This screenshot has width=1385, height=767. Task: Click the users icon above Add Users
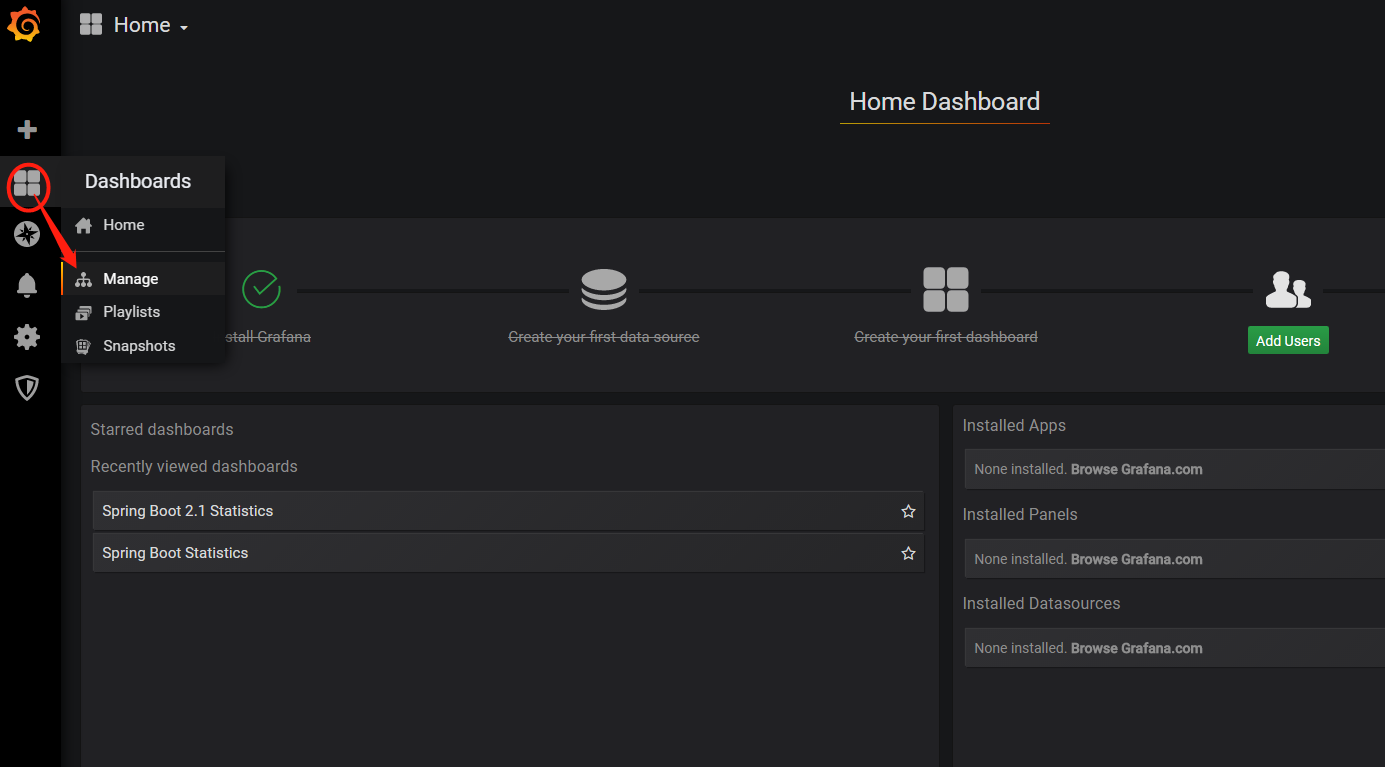[1288, 289]
